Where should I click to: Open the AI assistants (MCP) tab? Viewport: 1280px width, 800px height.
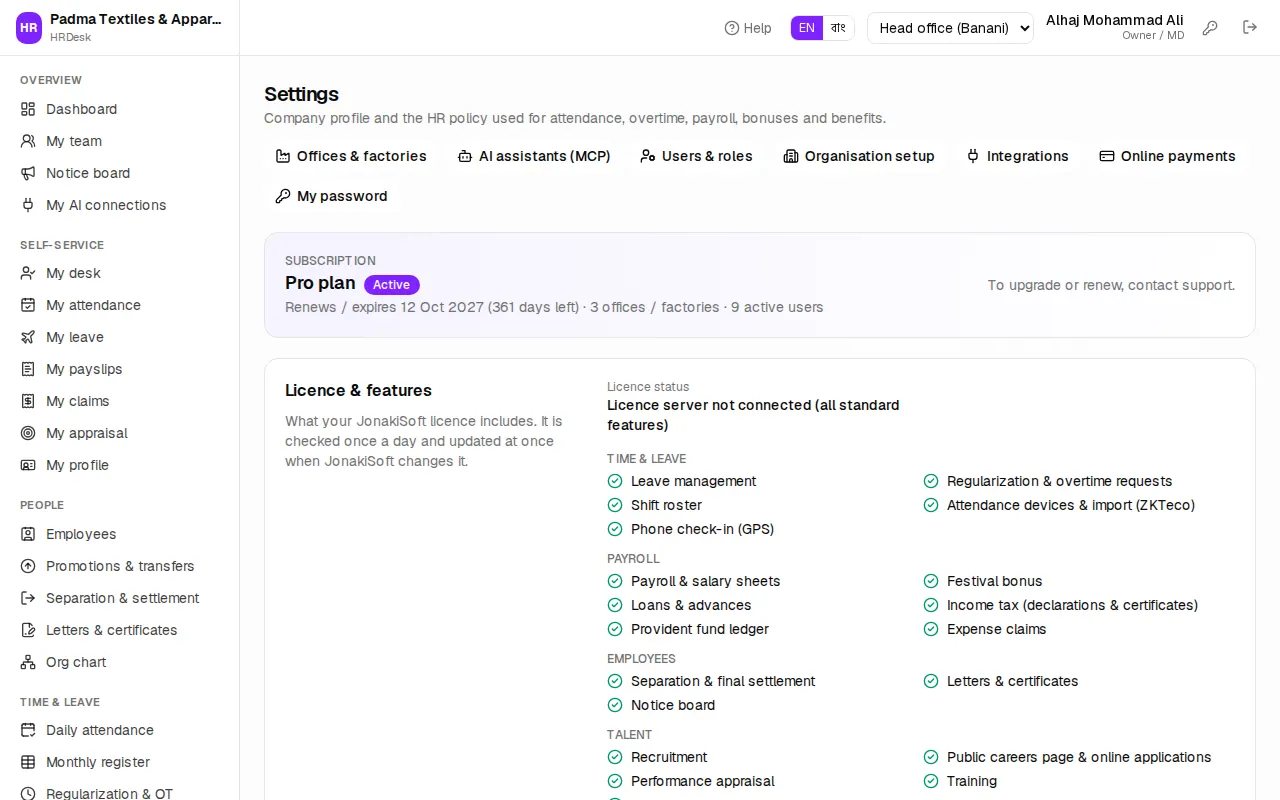[x=534, y=156]
